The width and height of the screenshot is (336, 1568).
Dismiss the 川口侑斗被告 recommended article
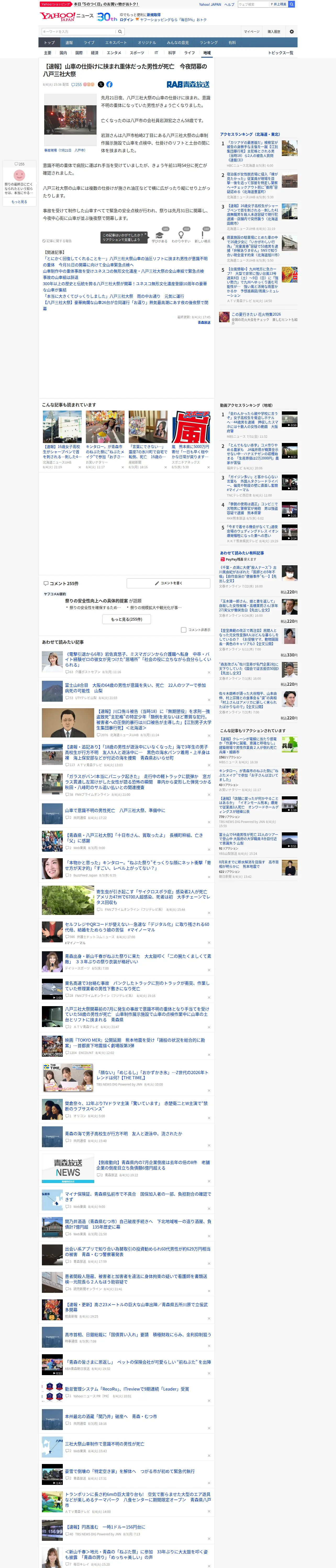(209, 736)
